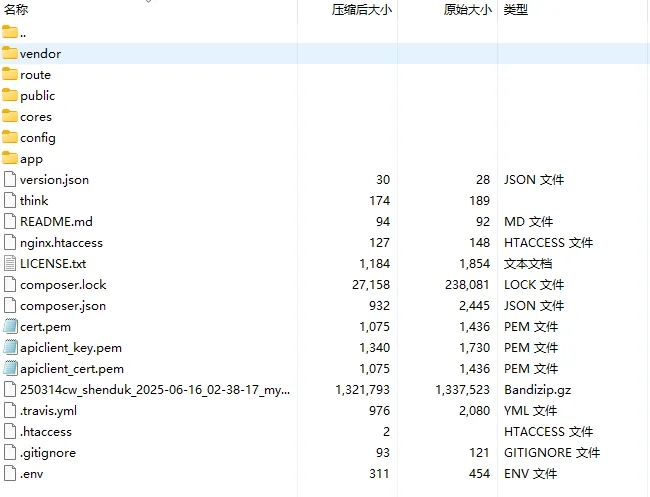Select the LICENSE.txt document icon
This screenshot has height=497, width=650.
coord(10,264)
